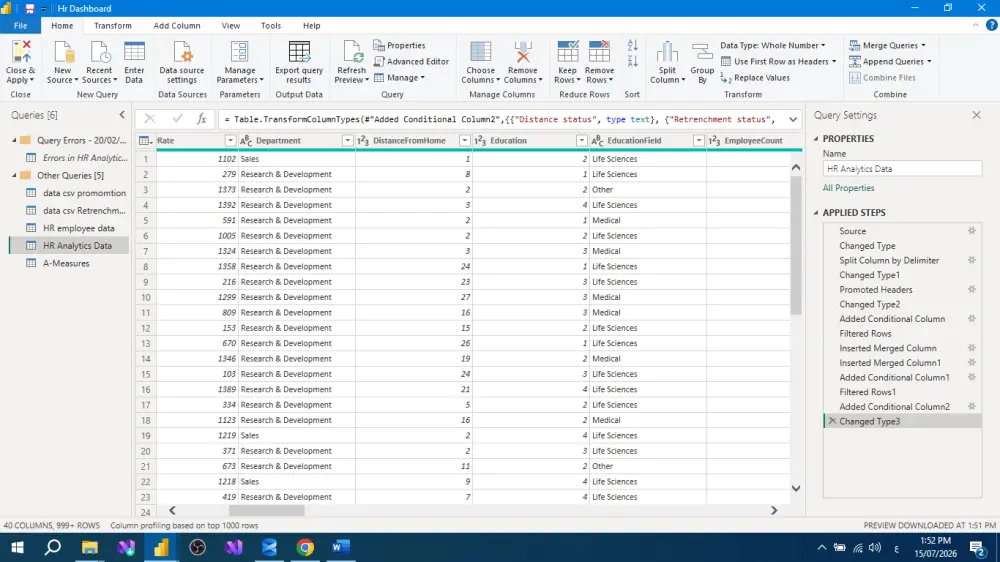Open DistanceFromHome column filter dropdown
Viewport: 1000px width, 562px height.
[464, 140]
